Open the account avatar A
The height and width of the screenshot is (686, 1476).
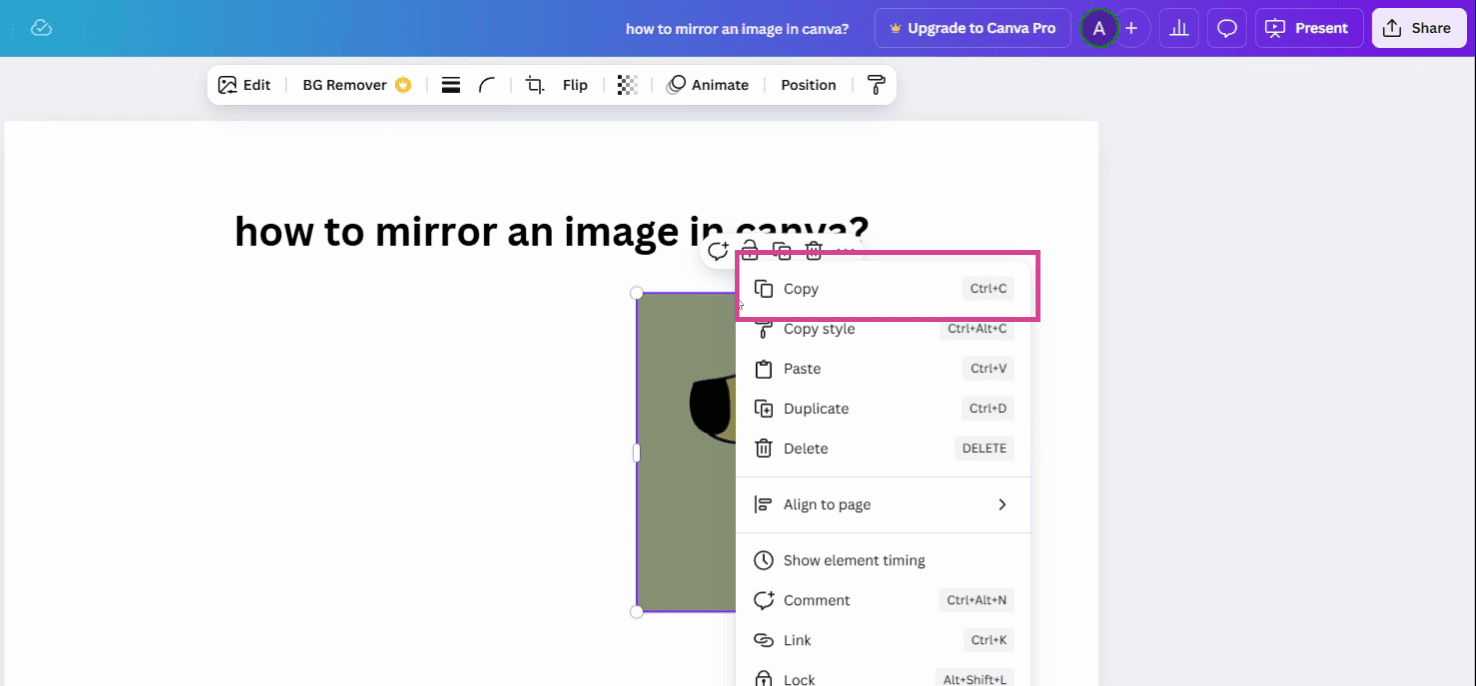[1099, 28]
